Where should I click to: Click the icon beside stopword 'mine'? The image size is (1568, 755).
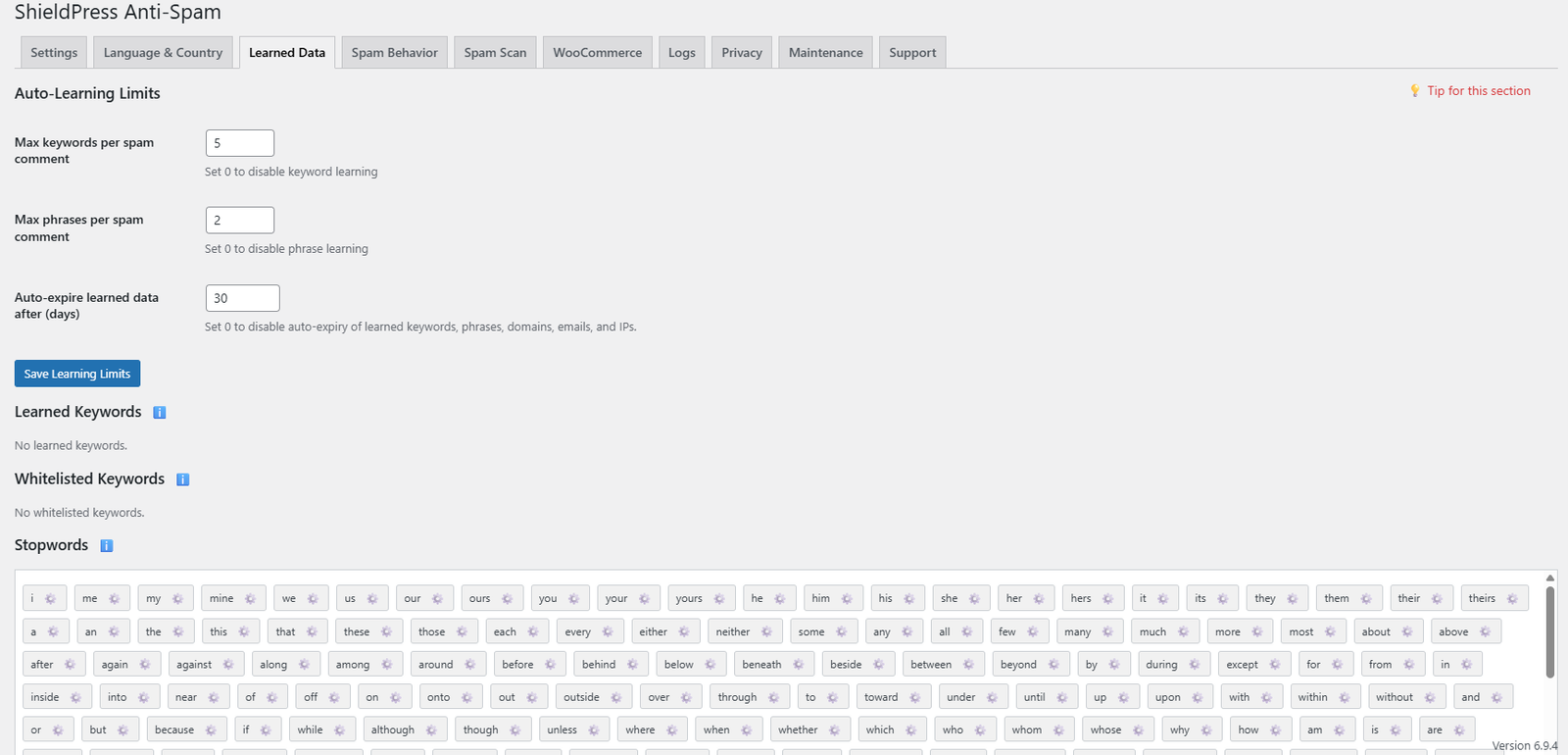250,599
